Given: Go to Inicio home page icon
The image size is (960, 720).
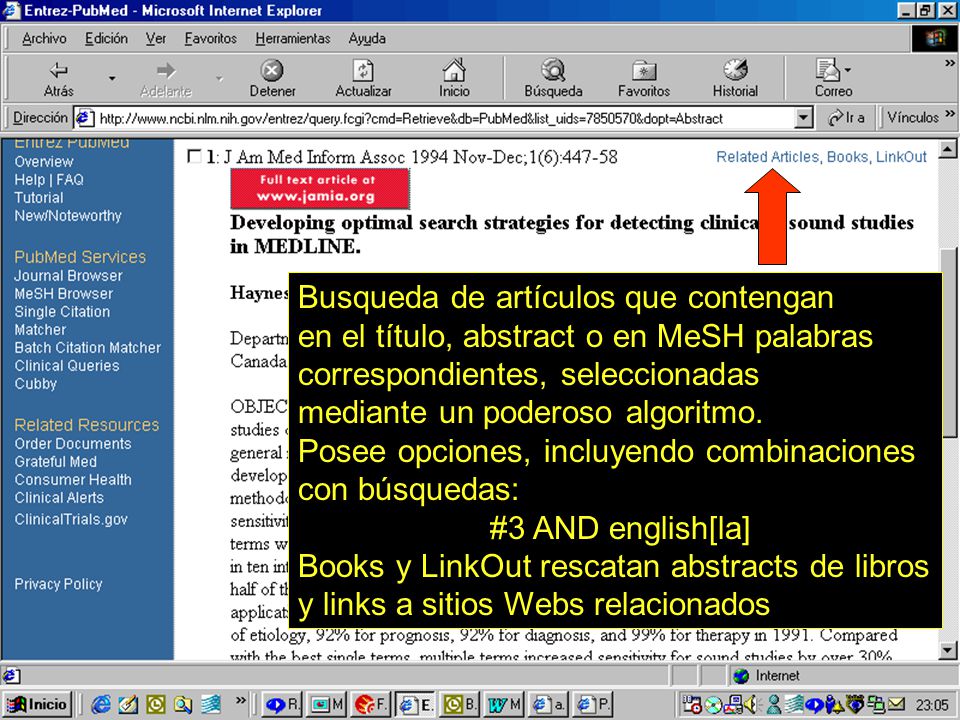Looking at the screenshot, I should [x=454, y=70].
